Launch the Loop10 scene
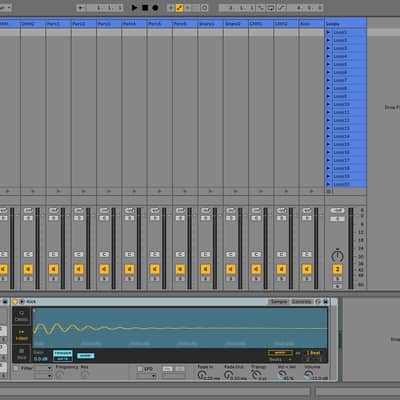This screenshot has width=400, height=400. click(328, 104)
